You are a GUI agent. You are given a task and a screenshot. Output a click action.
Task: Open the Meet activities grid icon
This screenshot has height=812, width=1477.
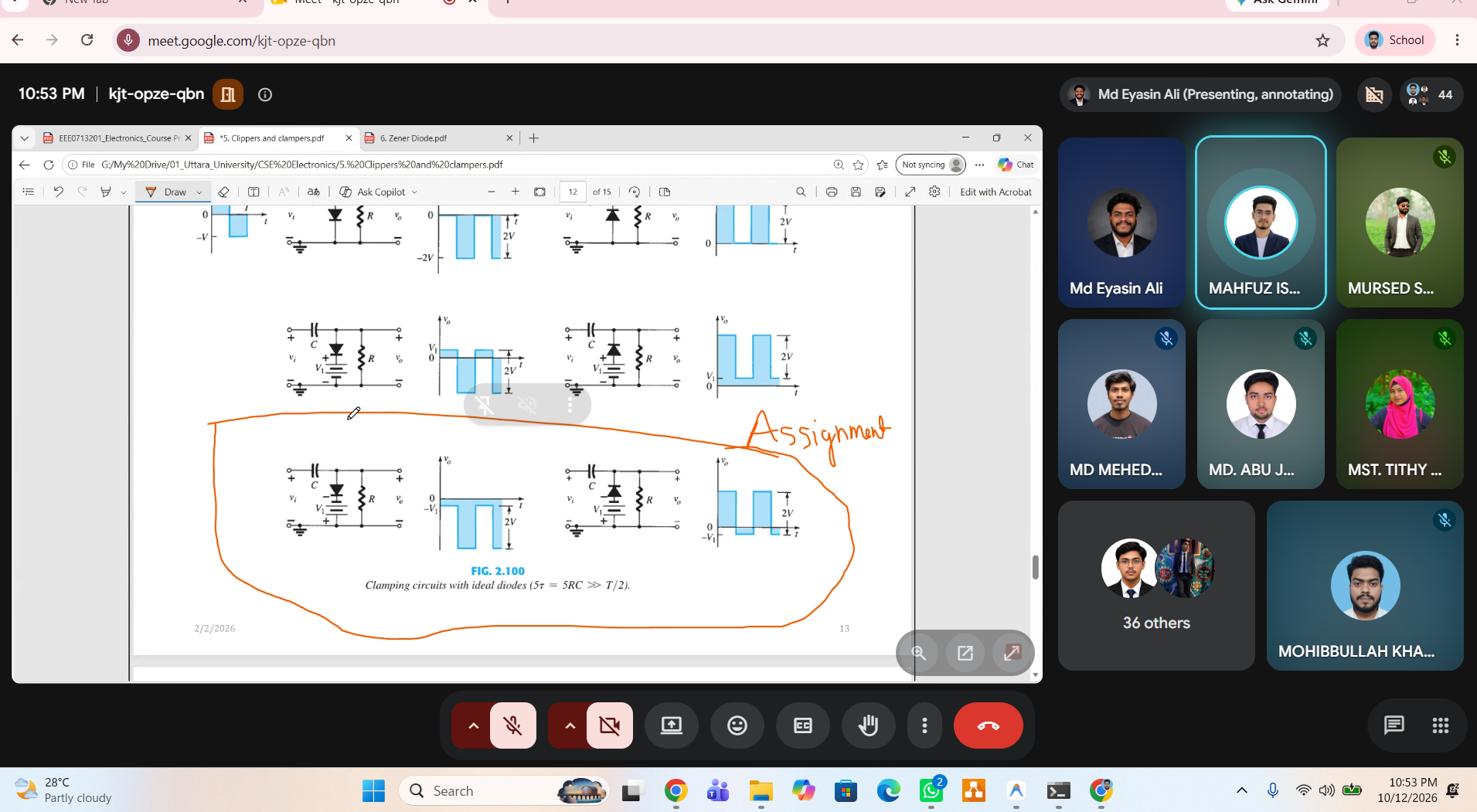[x=1440, y=725]
